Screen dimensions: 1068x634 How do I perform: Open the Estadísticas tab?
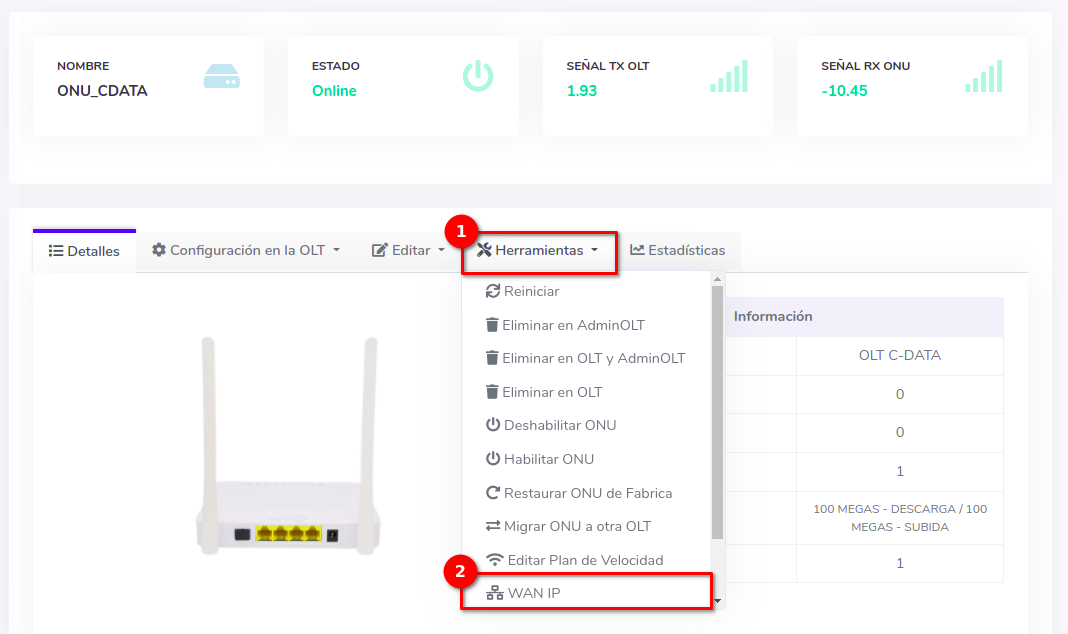tap(678, 250)
